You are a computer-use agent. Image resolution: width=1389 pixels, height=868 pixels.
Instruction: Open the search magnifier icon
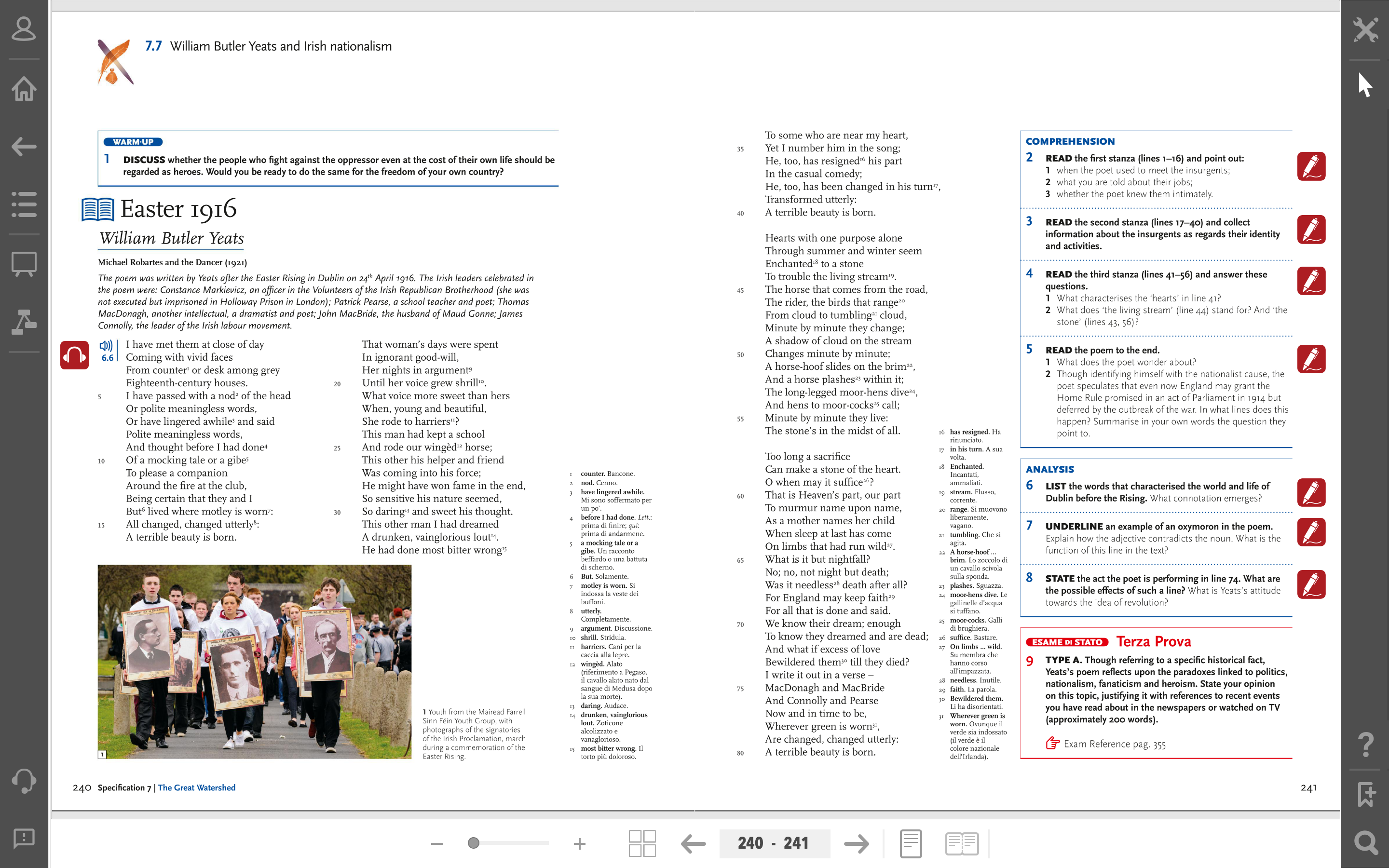coord(1365,843)
